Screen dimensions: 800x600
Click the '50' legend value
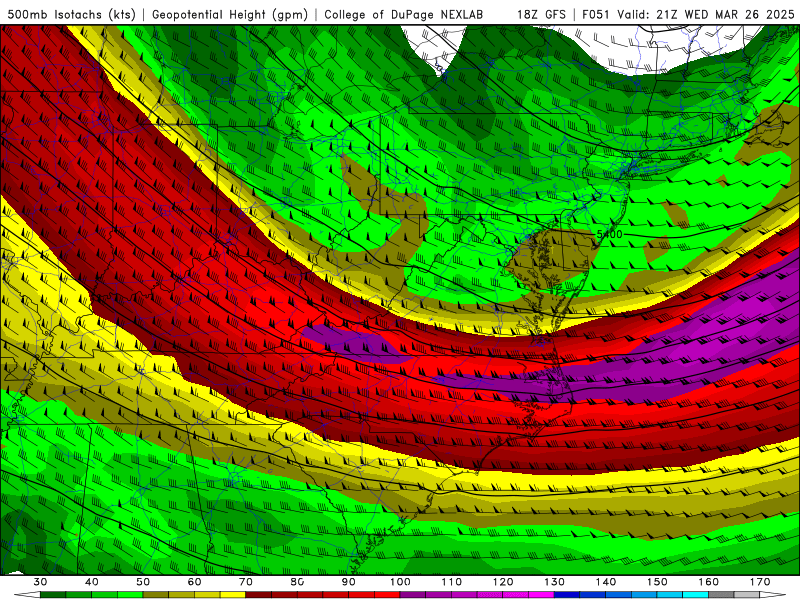click(x=143, y=582)
